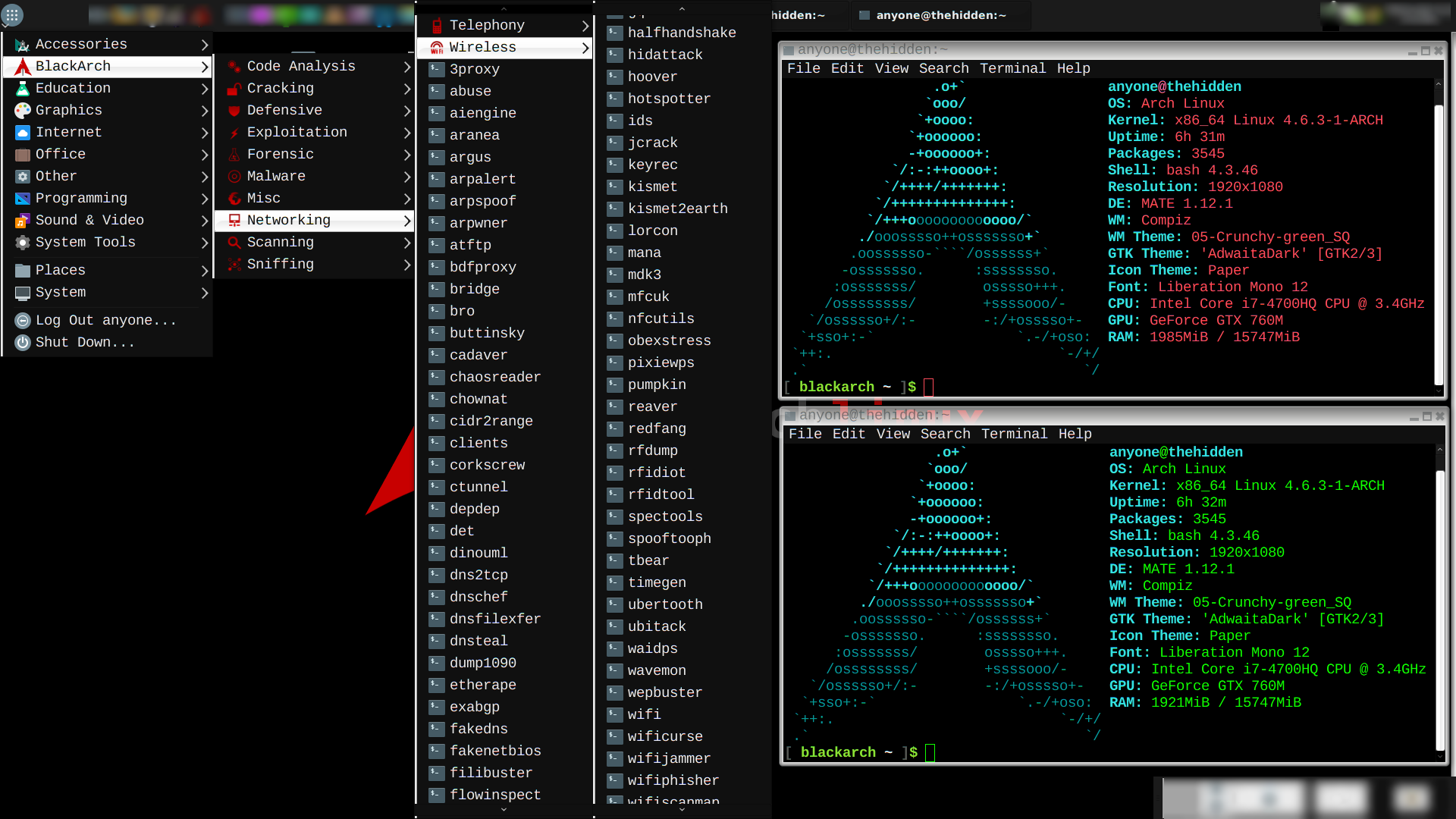The width and height of the screenshot is (1456, 819).
Task: Launch pixiewps from Wireless submenu
Action: click(x=661, y=363)
